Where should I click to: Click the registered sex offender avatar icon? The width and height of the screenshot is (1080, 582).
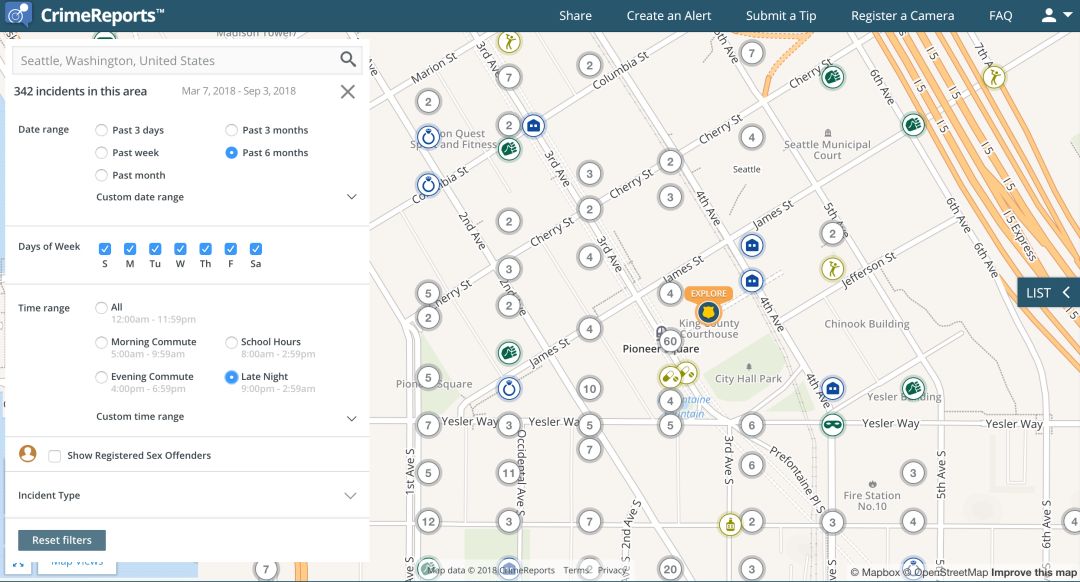28,453
